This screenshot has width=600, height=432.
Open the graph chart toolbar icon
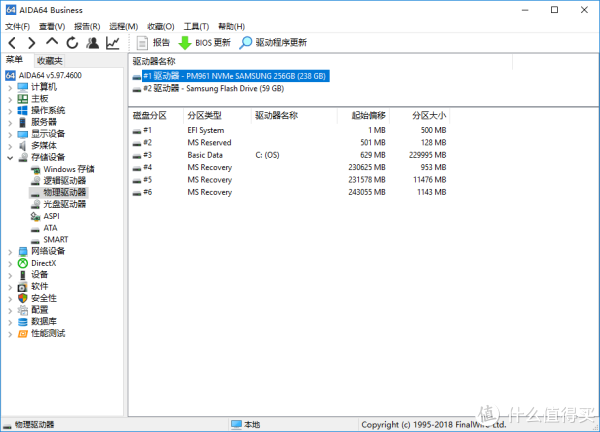[112, 43]
